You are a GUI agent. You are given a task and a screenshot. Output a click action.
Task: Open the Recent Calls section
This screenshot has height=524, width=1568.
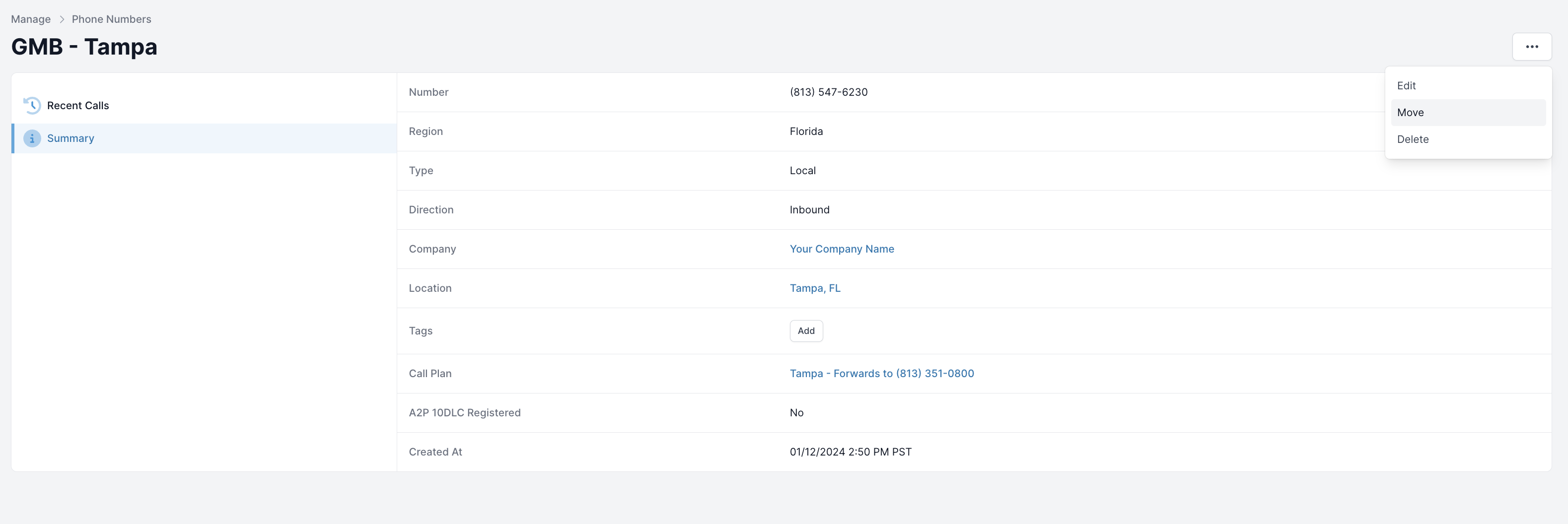(204, 105)
